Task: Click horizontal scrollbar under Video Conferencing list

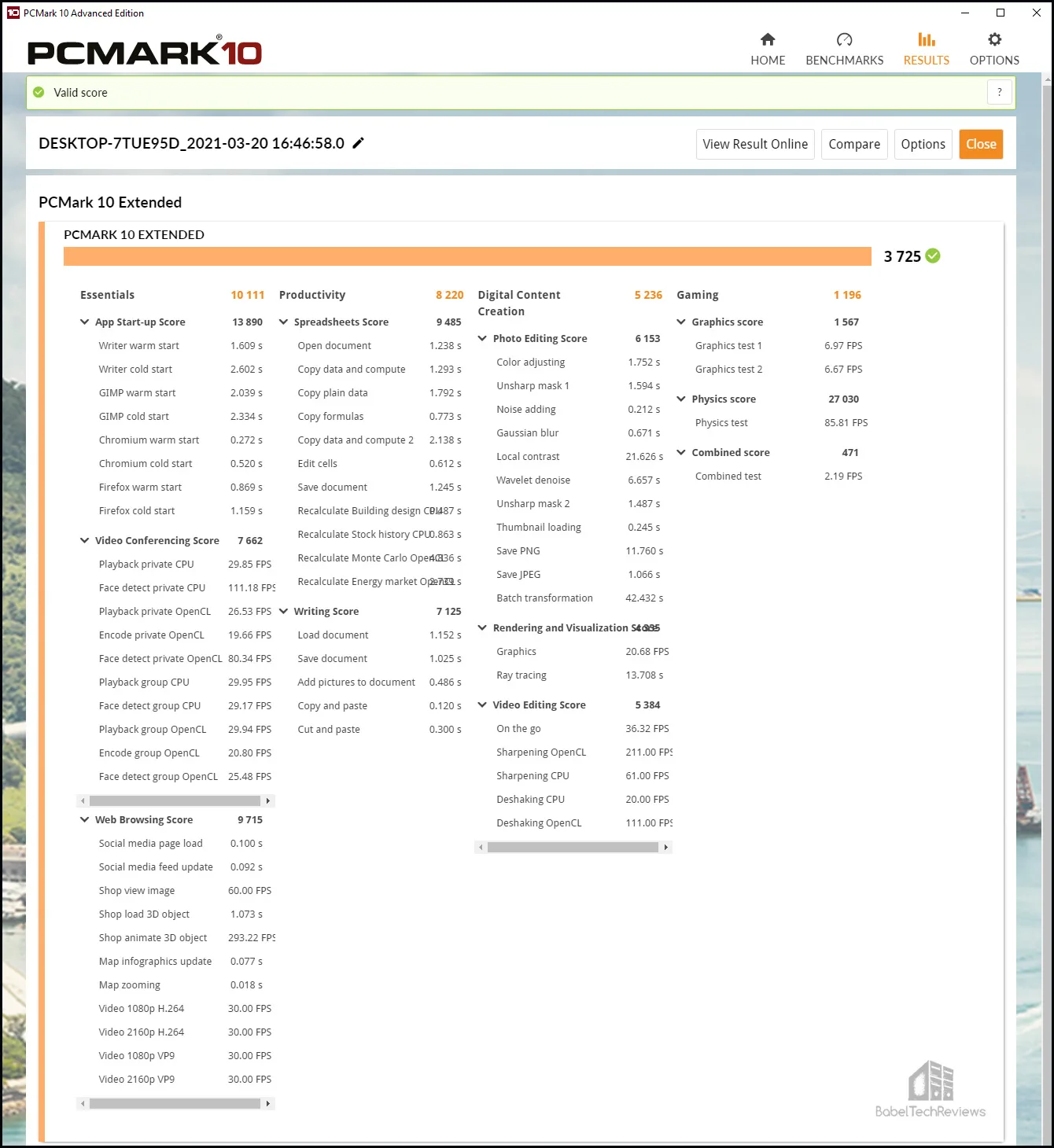Action: [x=175, y=800]
